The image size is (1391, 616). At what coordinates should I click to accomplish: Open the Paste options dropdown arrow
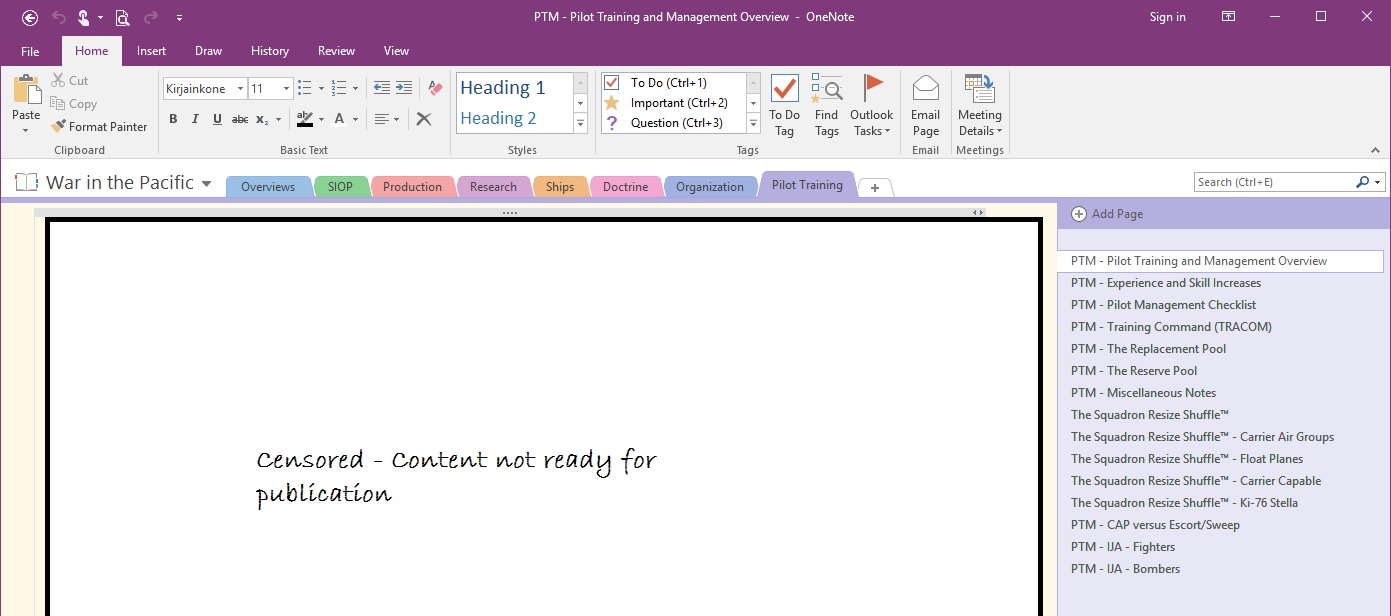[x=26, y=130]
